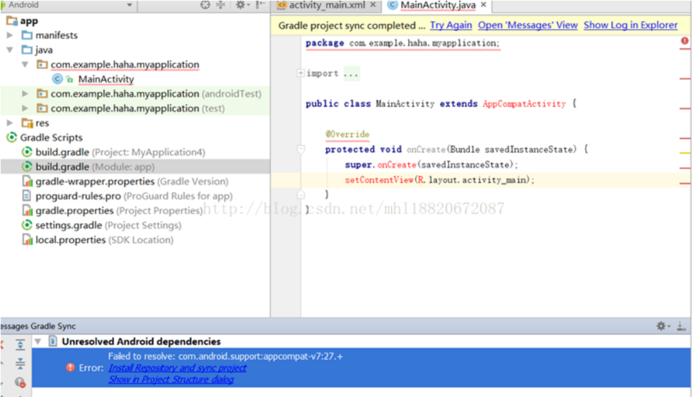This screenshot has width=700, height=397.
Task: Close the activity_main.xml tab
Action: 373,5
